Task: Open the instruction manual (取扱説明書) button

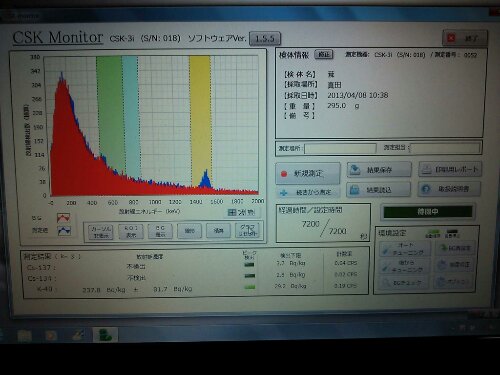Action: click(x=449, y=189)
